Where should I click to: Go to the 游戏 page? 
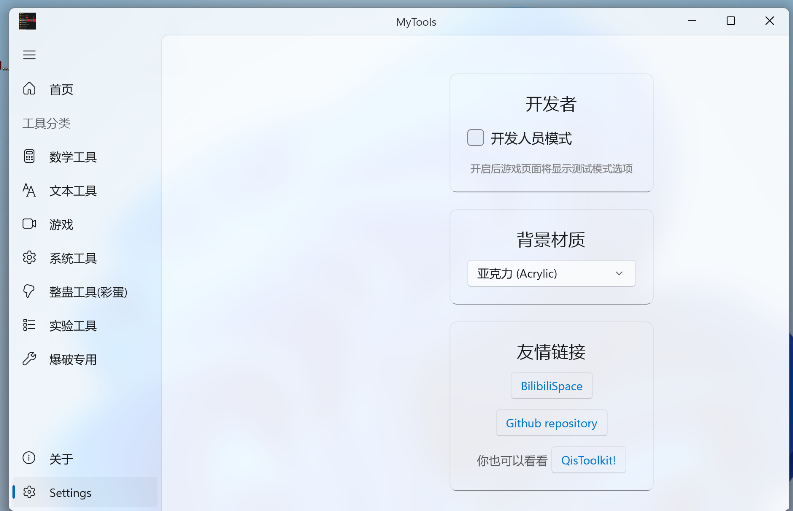[85, 224]
